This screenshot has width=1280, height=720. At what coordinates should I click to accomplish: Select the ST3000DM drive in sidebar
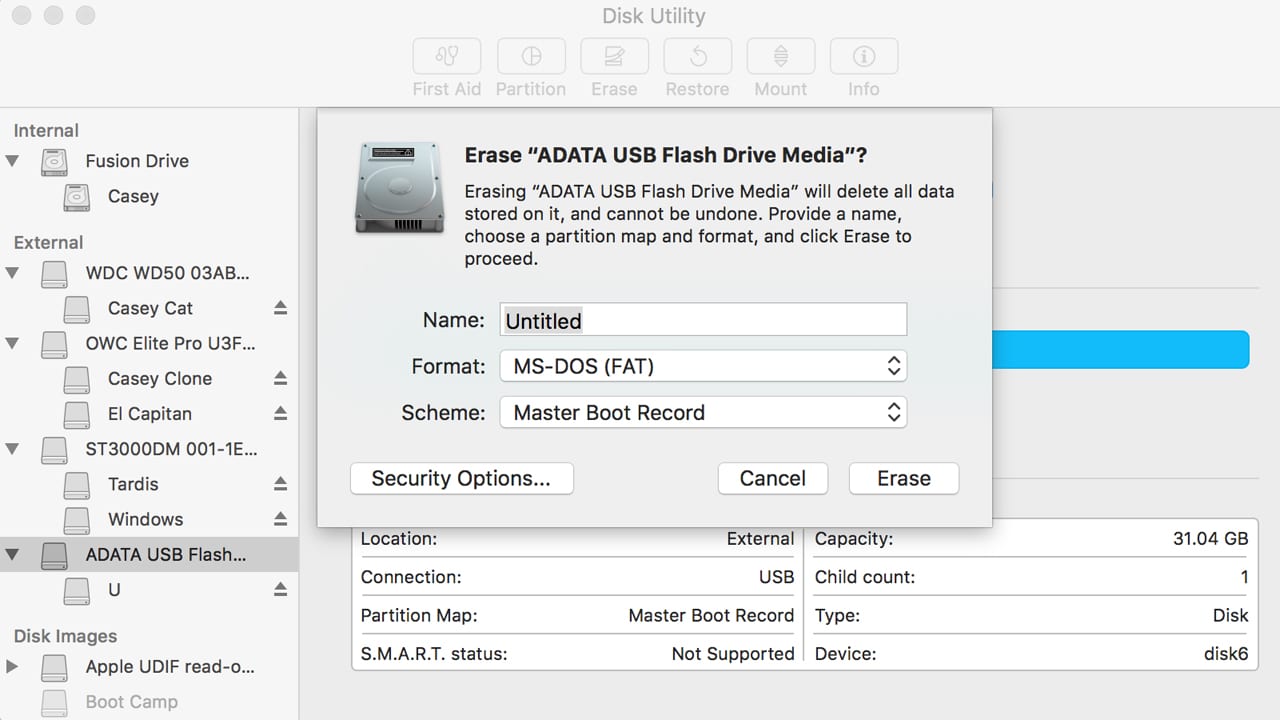coord(170,449)
